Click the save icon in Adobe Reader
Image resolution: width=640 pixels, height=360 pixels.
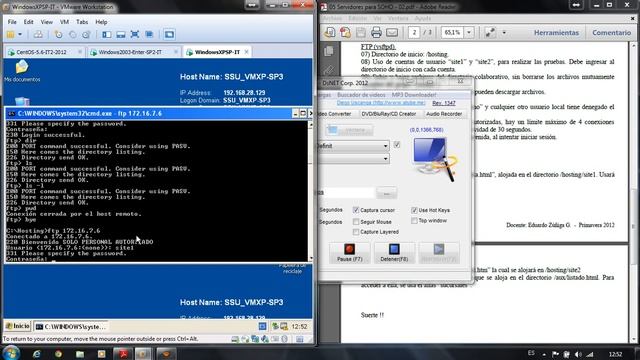click(x=361, y=32)
